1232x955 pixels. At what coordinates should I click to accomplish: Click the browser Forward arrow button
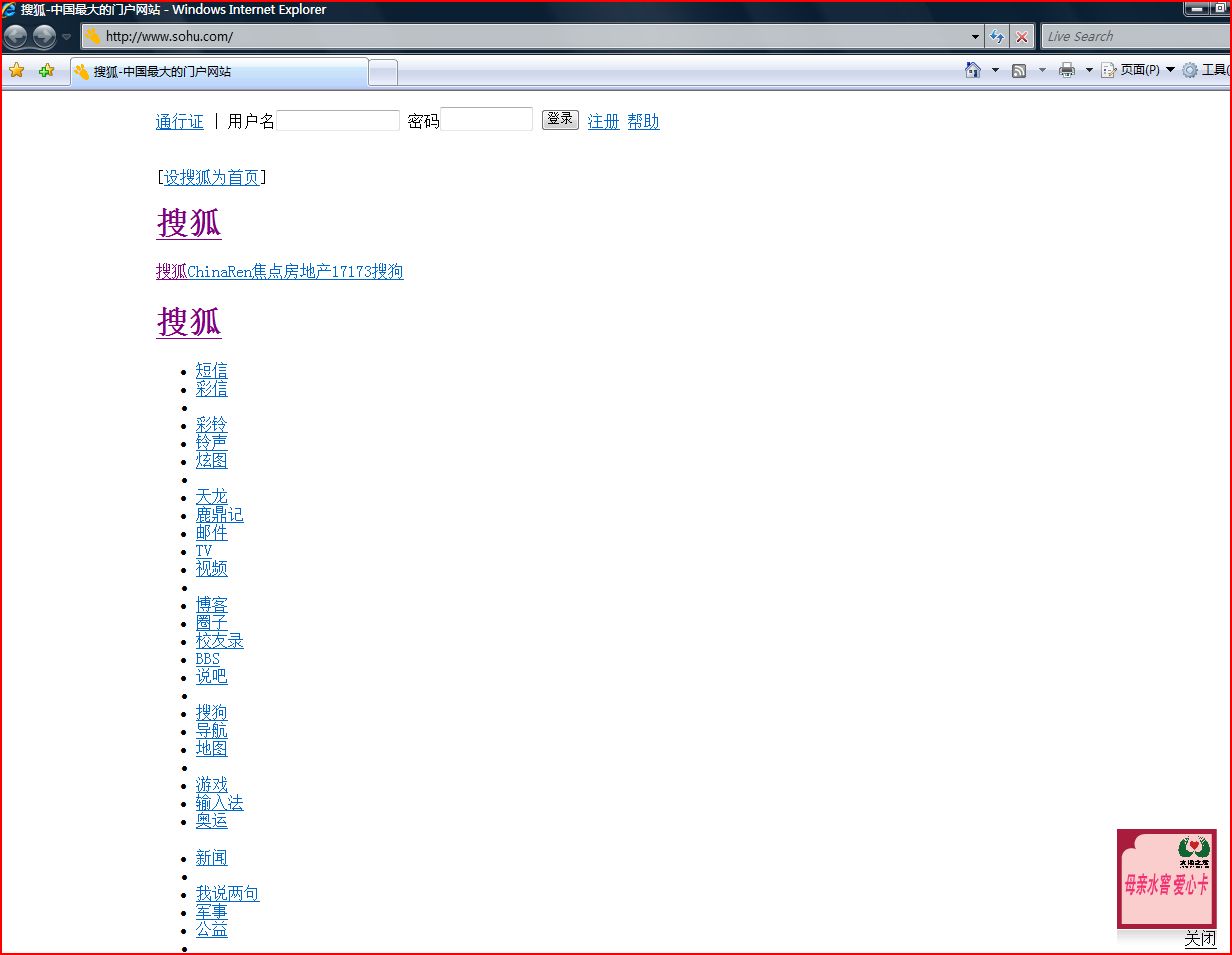[44, 37]
